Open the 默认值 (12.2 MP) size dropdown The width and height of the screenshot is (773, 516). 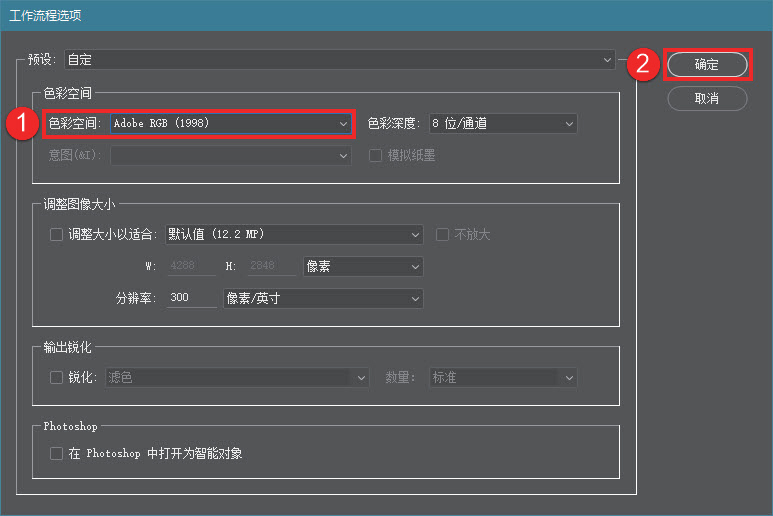click(294, 234)
